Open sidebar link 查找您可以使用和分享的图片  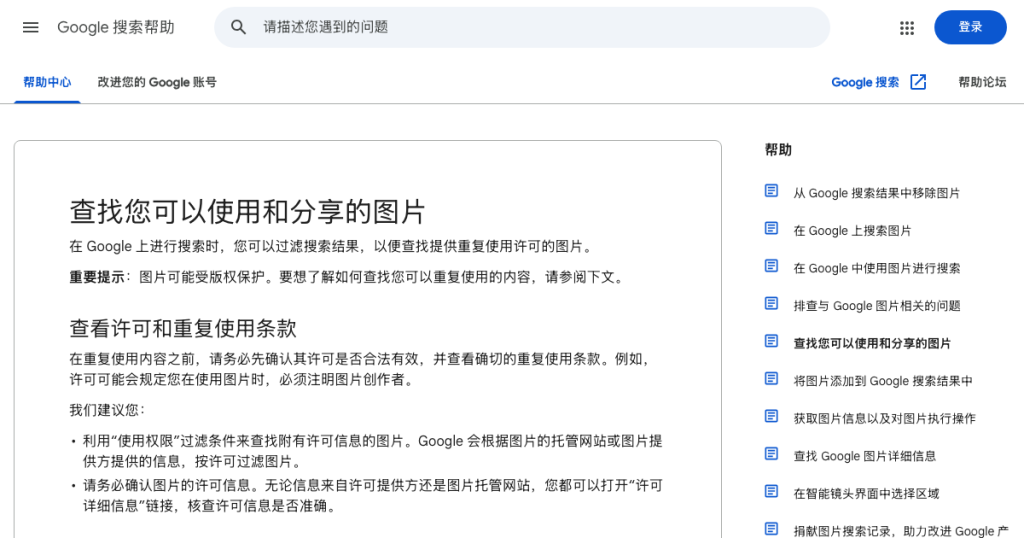pos(872,343)
